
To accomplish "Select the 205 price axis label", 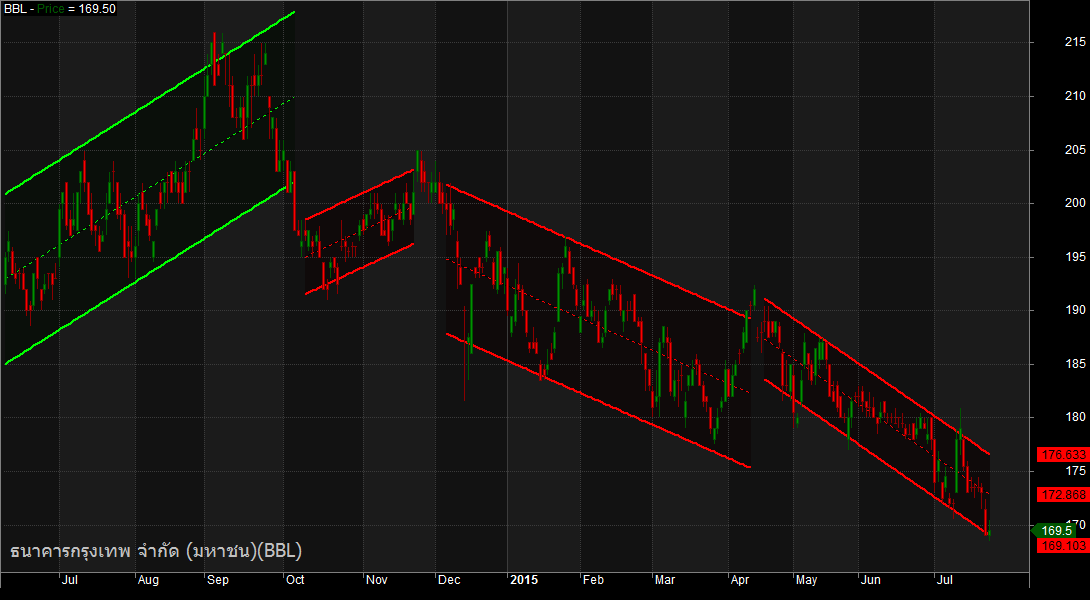I will [1077, 149].
